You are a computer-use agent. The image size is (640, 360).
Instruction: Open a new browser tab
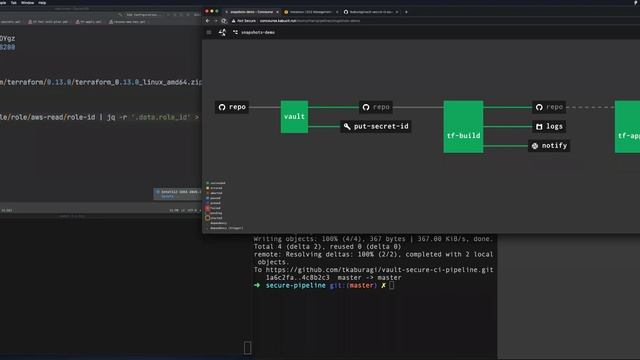pyautogui.click(x=406, y=12)
